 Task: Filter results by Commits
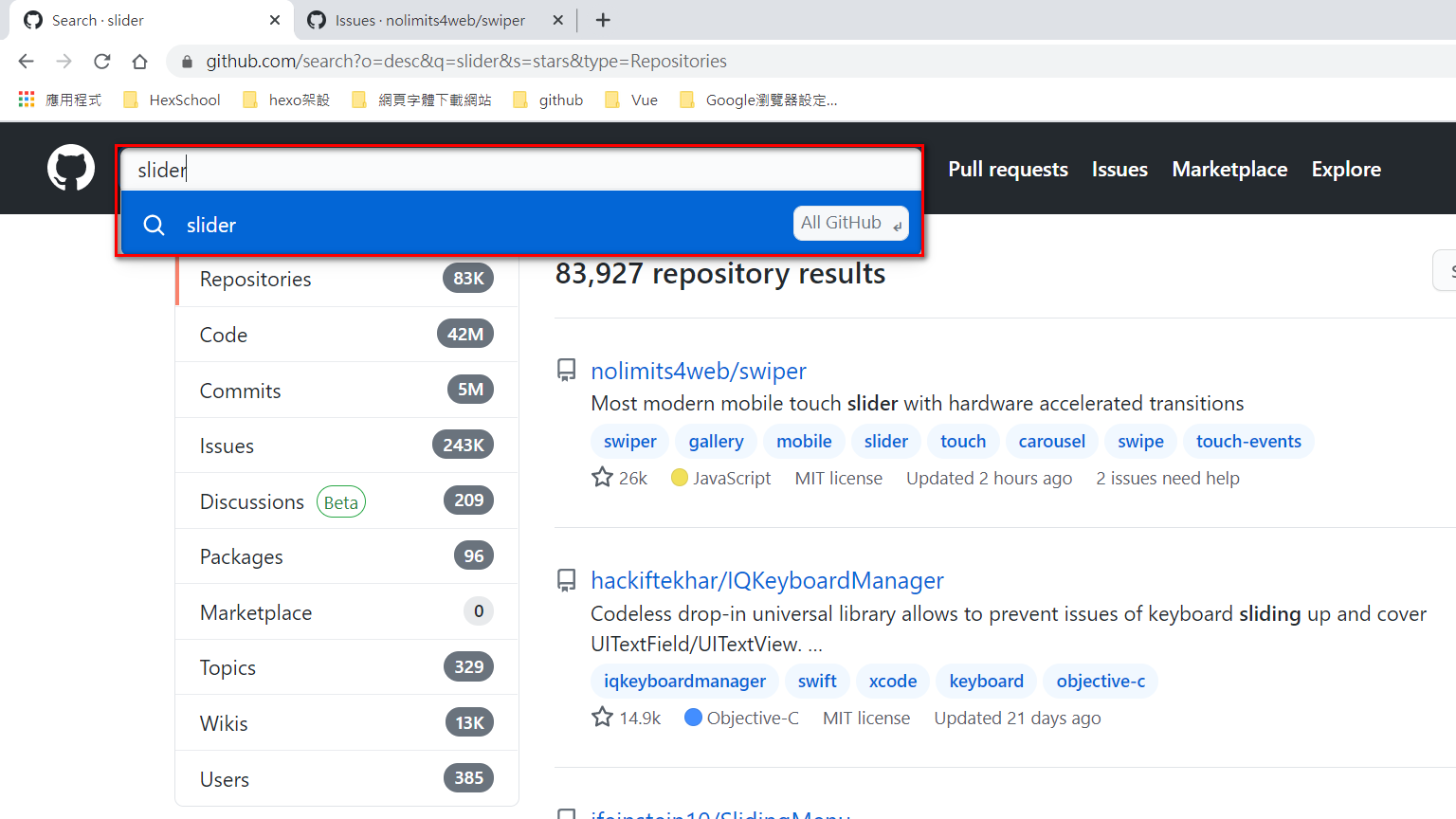click(347, 391)
